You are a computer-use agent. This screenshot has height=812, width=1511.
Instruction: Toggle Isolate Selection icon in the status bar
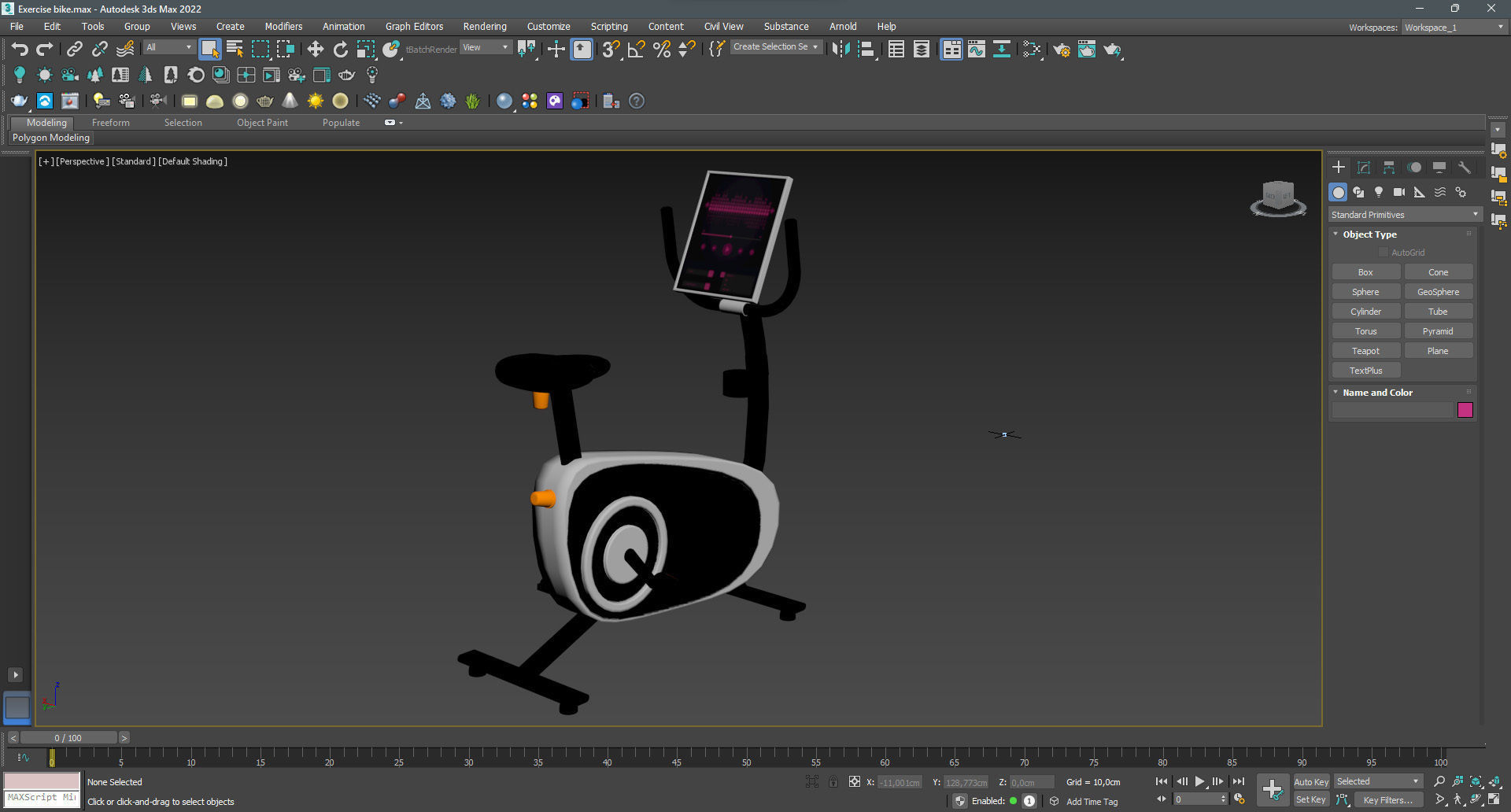(812, 781)
